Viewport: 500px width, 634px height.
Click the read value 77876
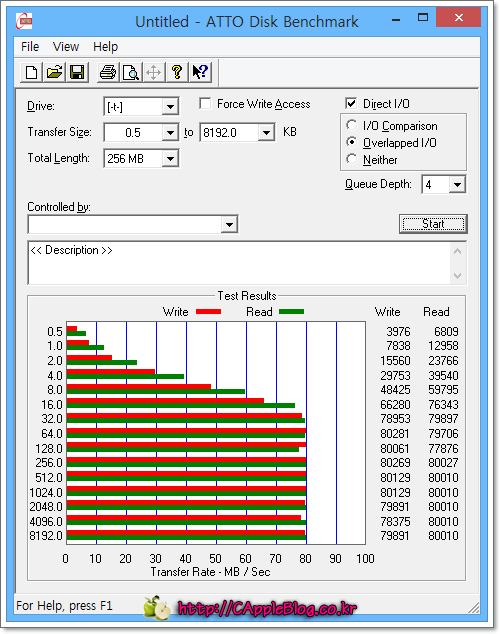pos(443,448)
